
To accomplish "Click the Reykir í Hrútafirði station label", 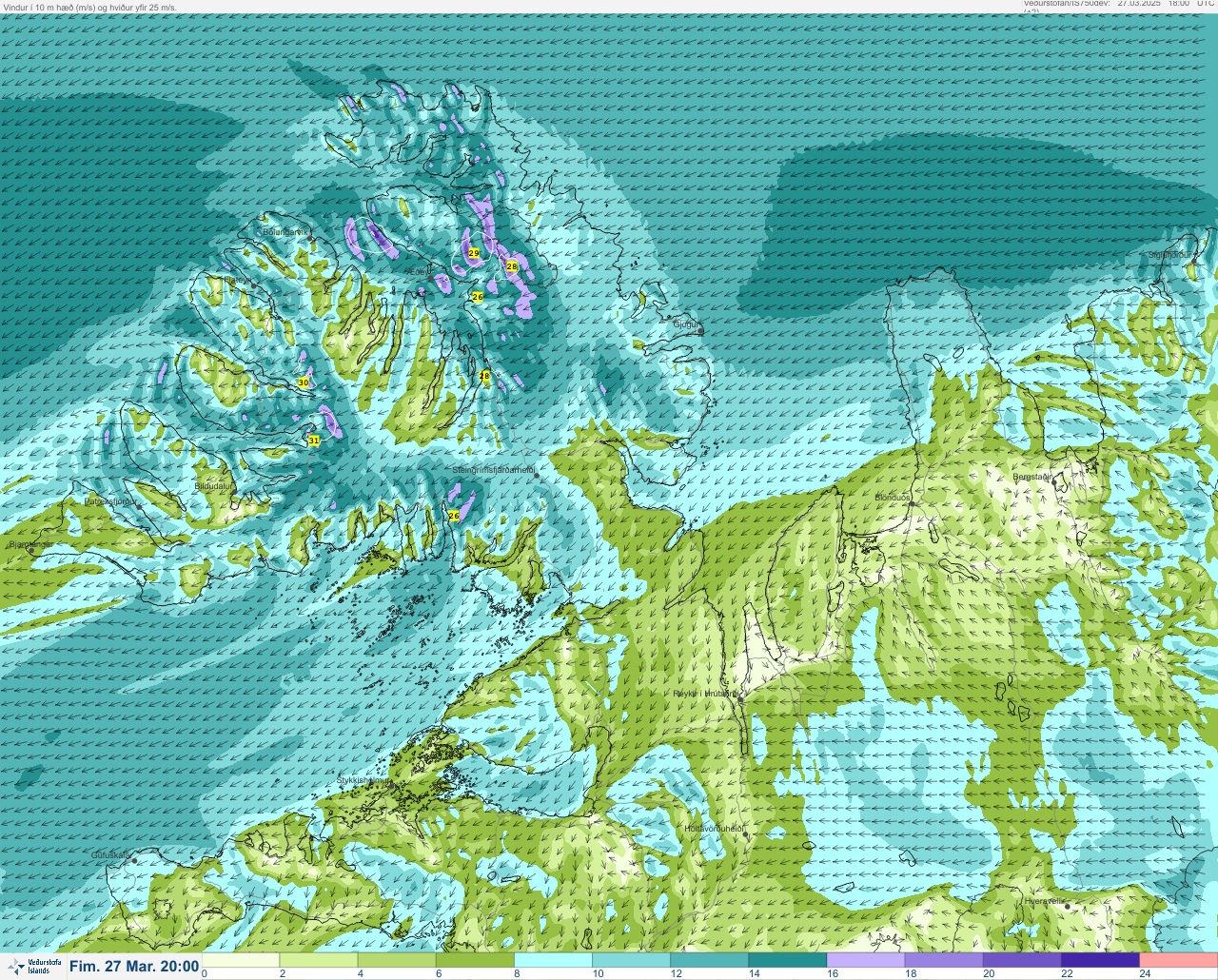I will [706, 694].
